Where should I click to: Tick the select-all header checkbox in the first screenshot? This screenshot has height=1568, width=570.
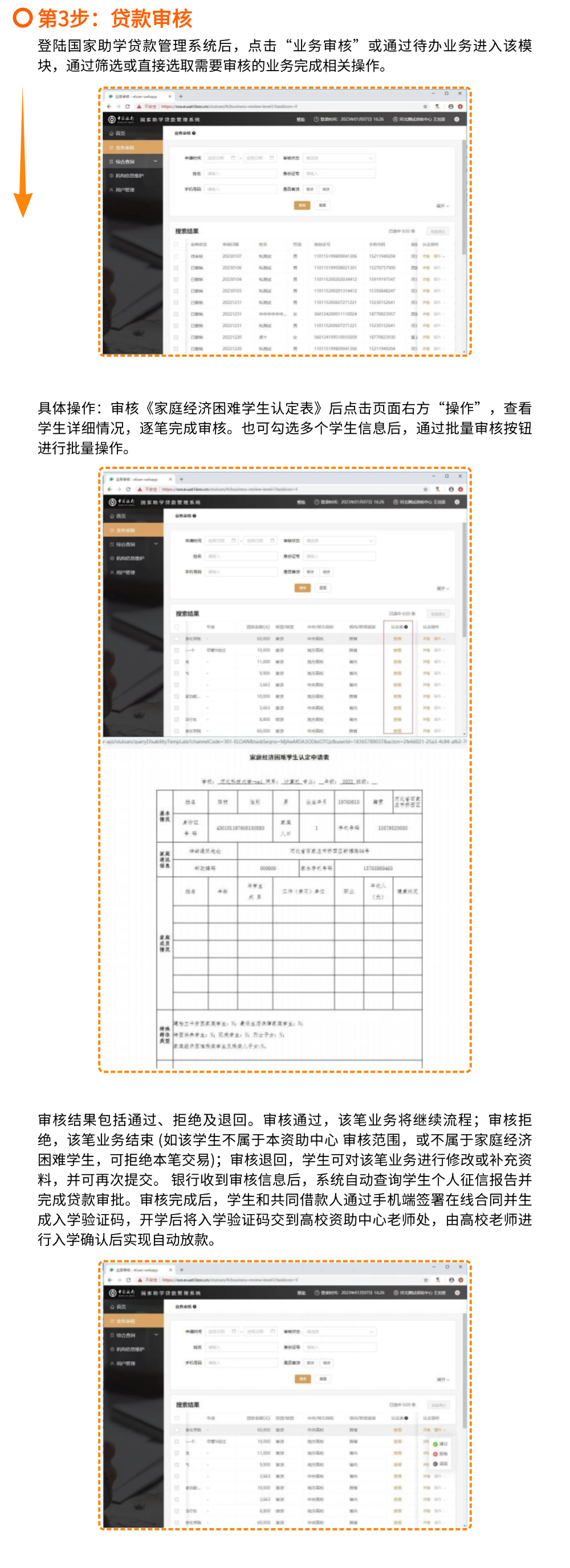176,245
